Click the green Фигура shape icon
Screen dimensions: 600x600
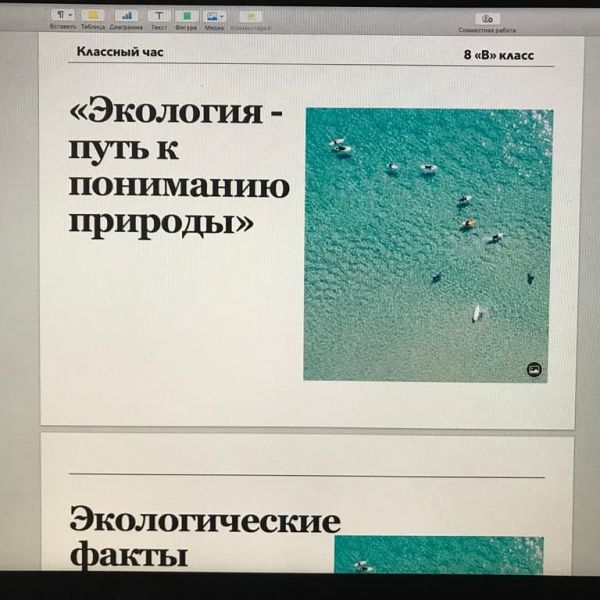coord(186,16)
